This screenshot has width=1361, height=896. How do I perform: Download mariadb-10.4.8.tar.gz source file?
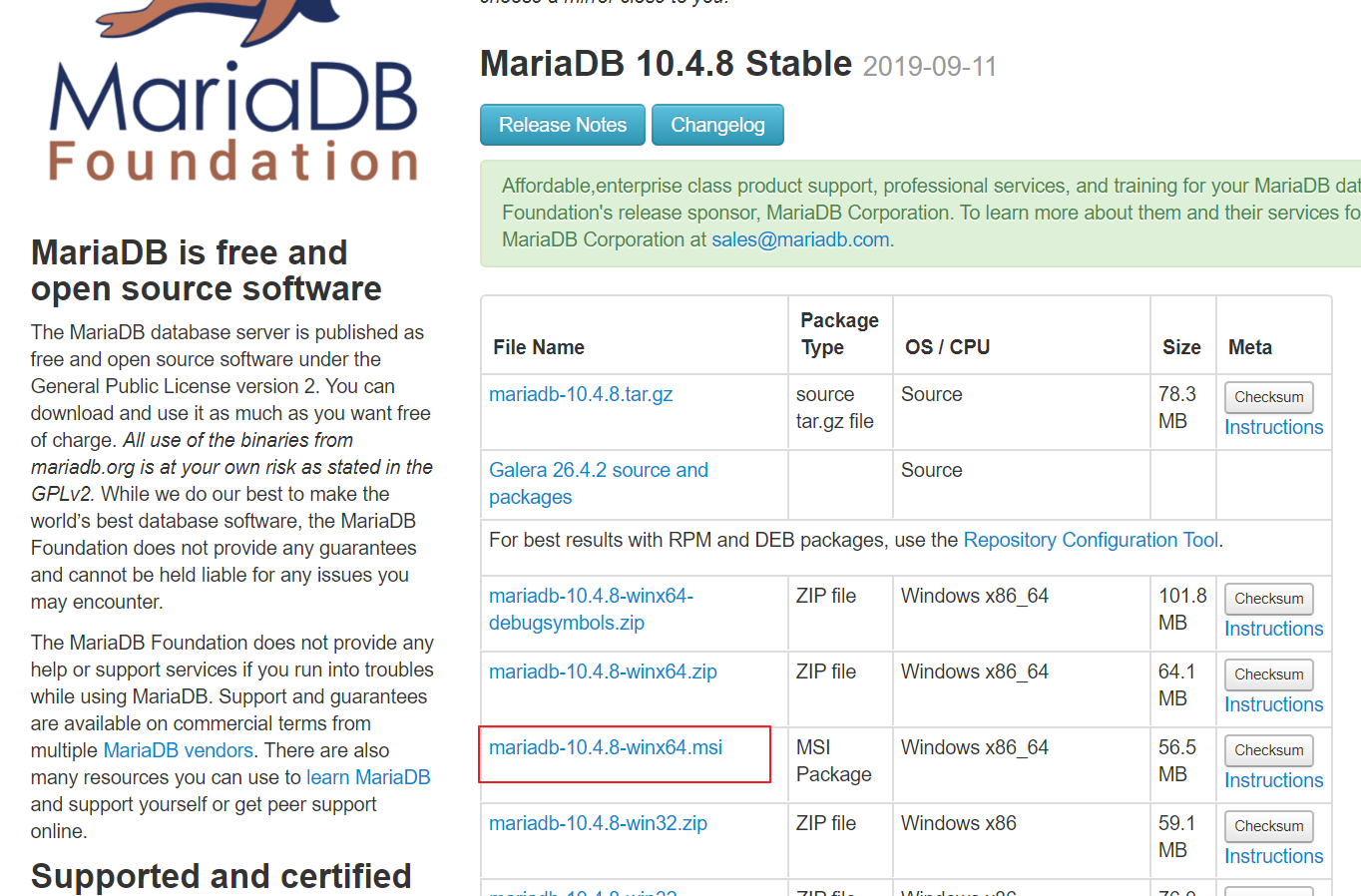pos(581,394)
